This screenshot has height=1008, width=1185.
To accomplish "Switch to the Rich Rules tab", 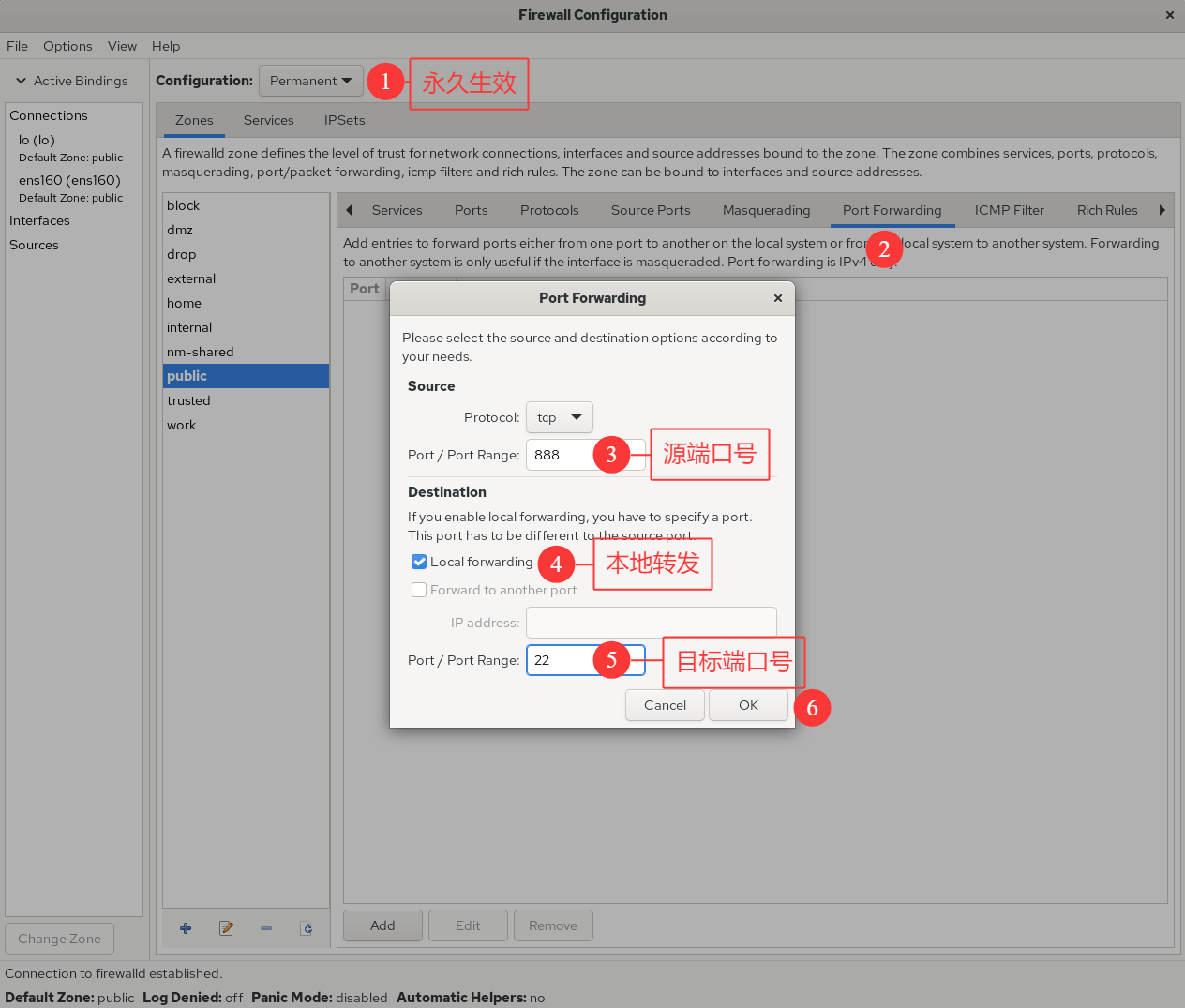I will click(1106, 210).
